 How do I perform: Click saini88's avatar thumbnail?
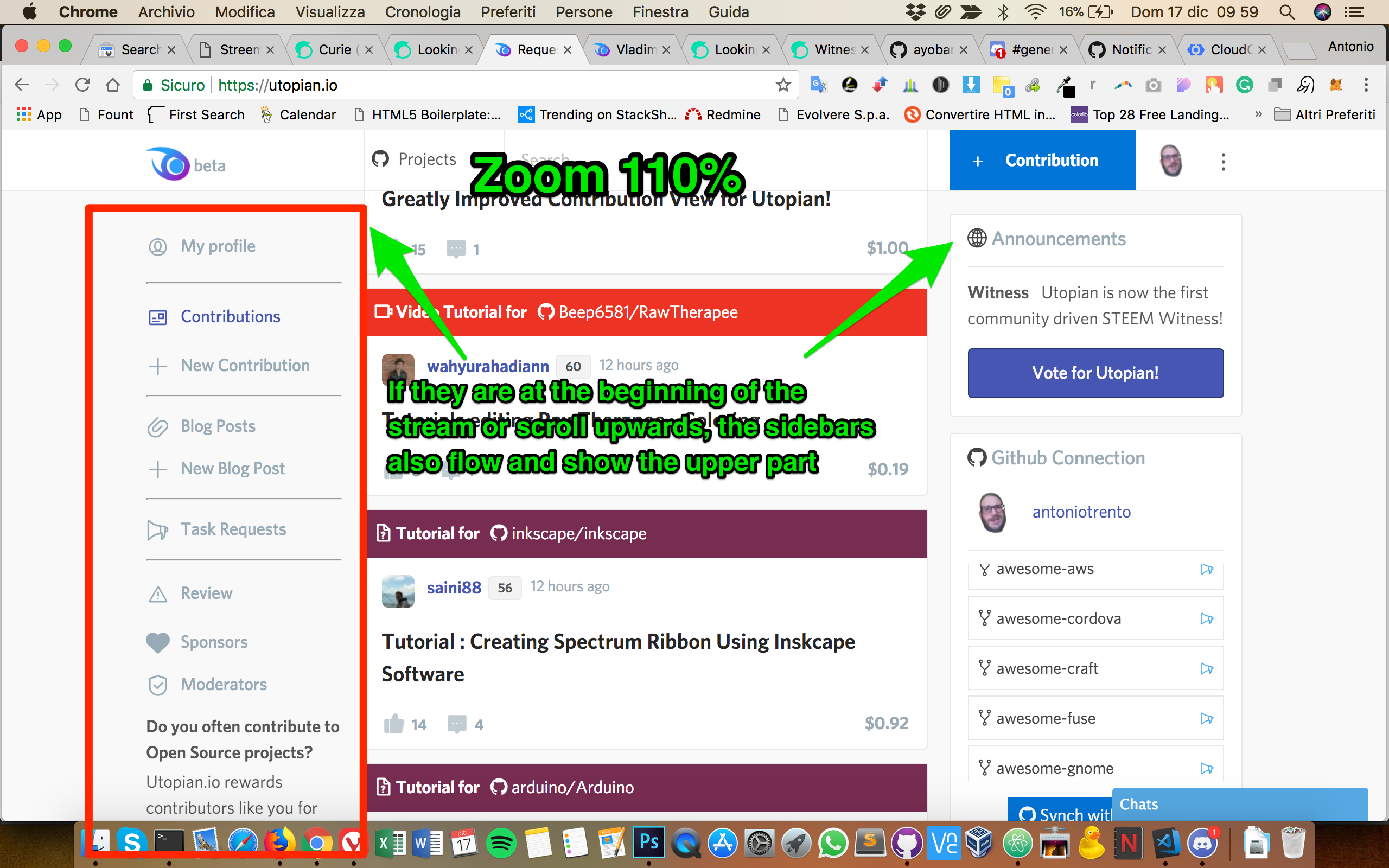click(x=398, y=591)
